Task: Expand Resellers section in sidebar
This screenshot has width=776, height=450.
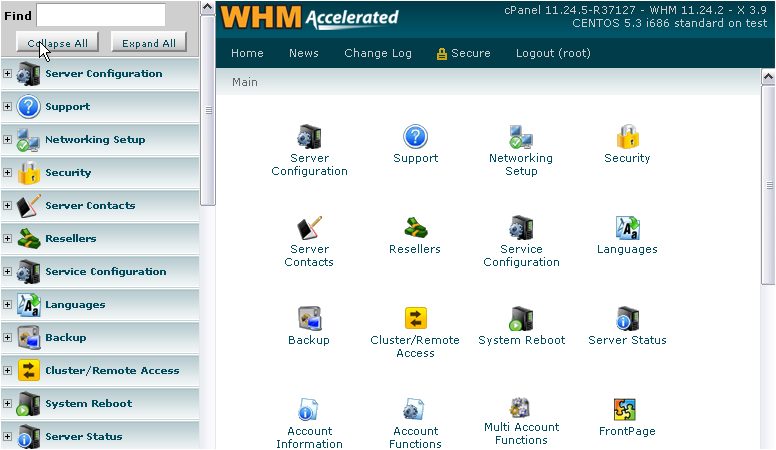Action: point(7,239)
